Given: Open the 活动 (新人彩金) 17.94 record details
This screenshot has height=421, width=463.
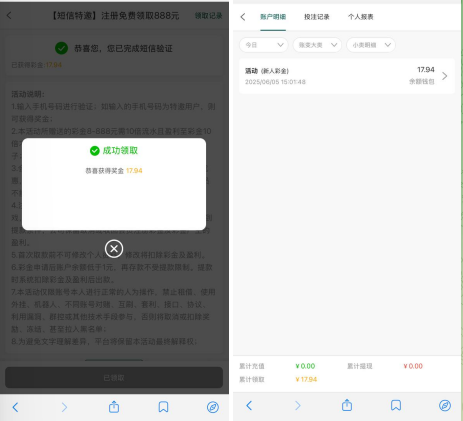Looking at the screenshot, I should 347,76.
